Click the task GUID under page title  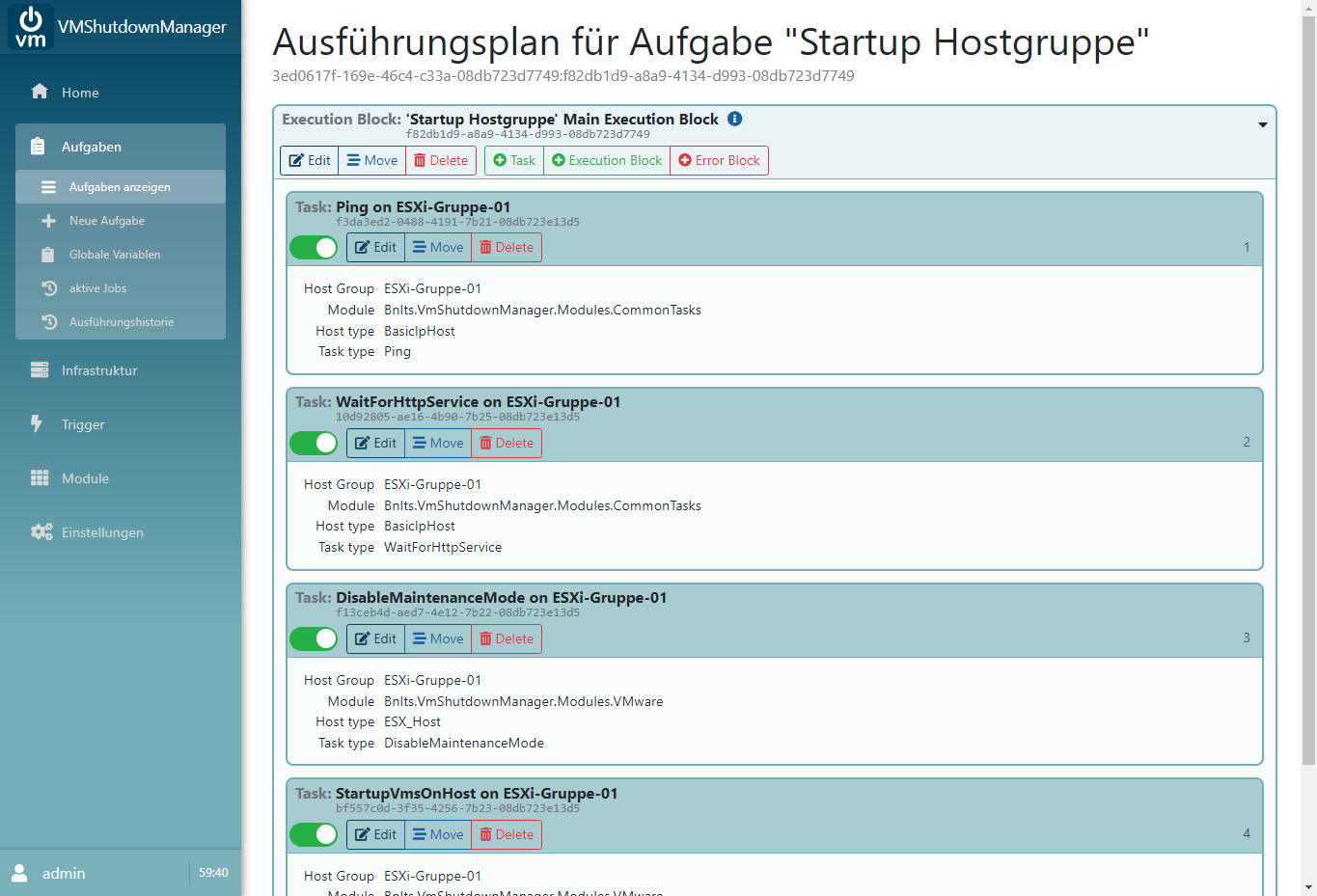pyautogui.click(x=563, y=76)
